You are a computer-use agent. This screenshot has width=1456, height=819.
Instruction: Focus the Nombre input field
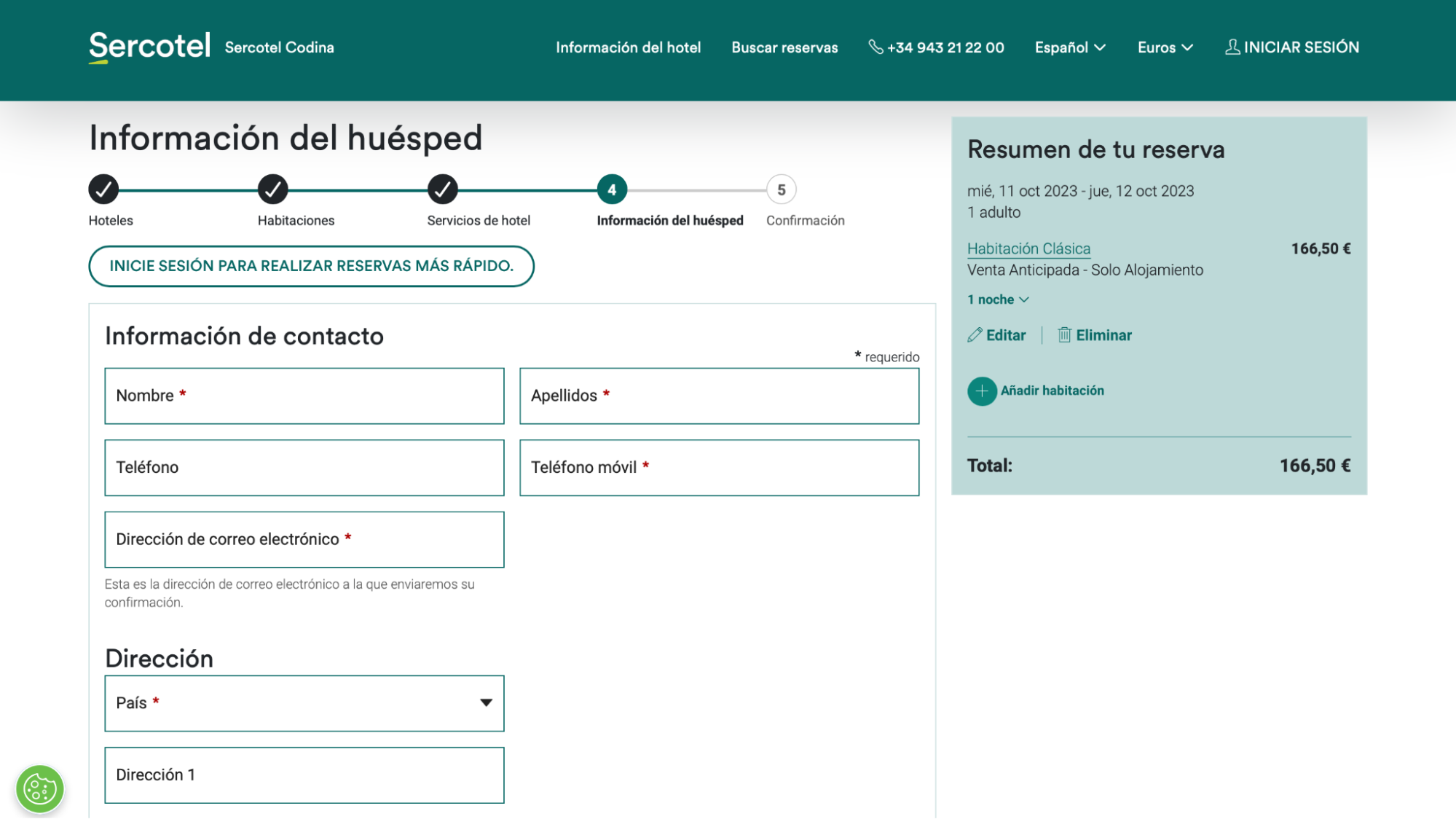304,396
